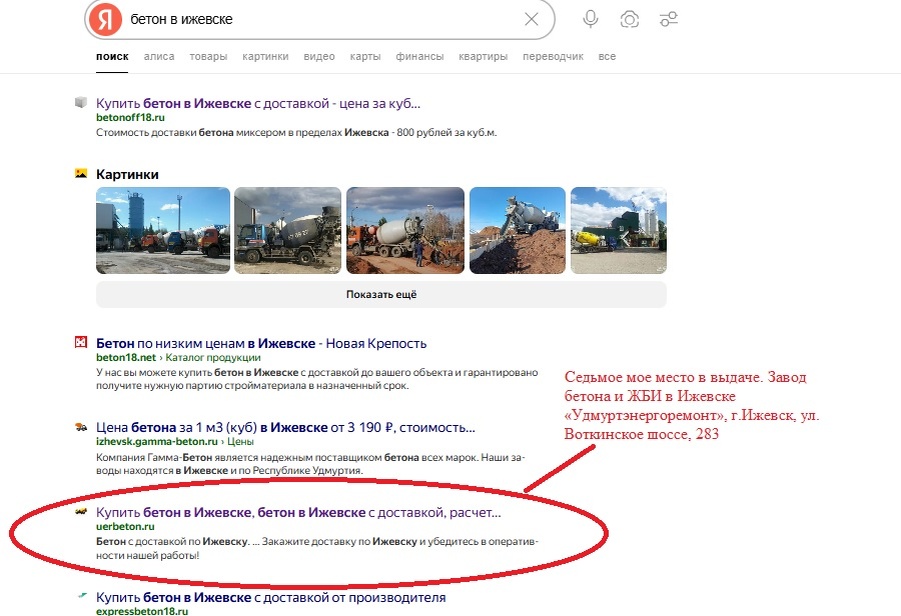Open fifth thumbnail with yellow mixer plant
This screenshot has width=901, height=616.
coord(618,230)
